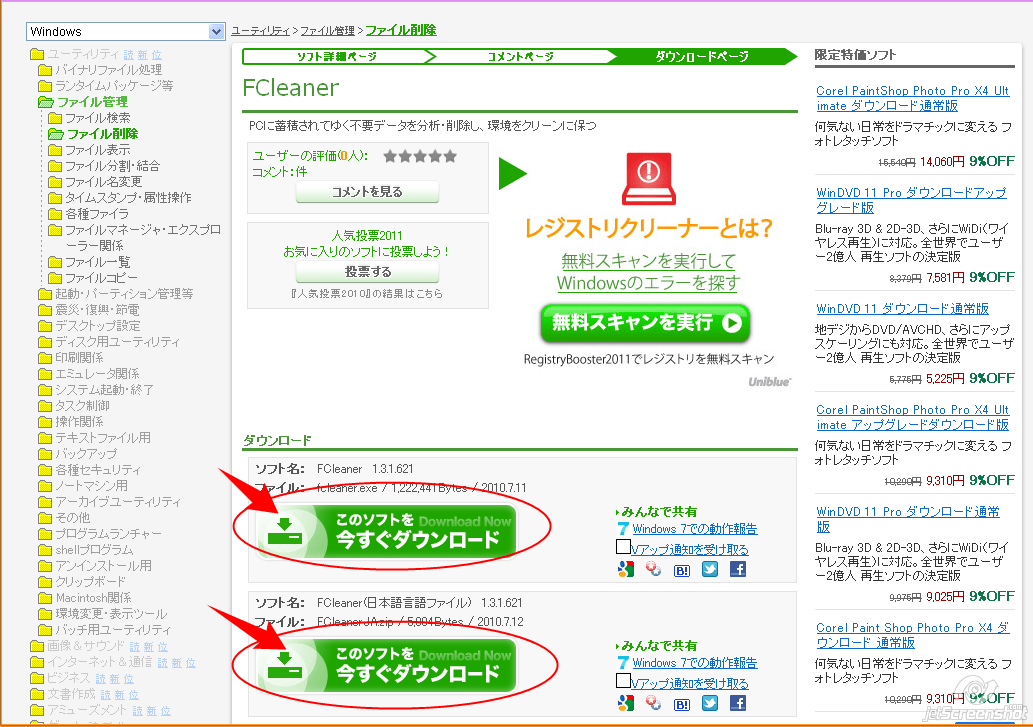Select 各種ファイラ in the sidebar tree
The image size is (1033, 727).
pyautogui.click(x=97, y=214)
